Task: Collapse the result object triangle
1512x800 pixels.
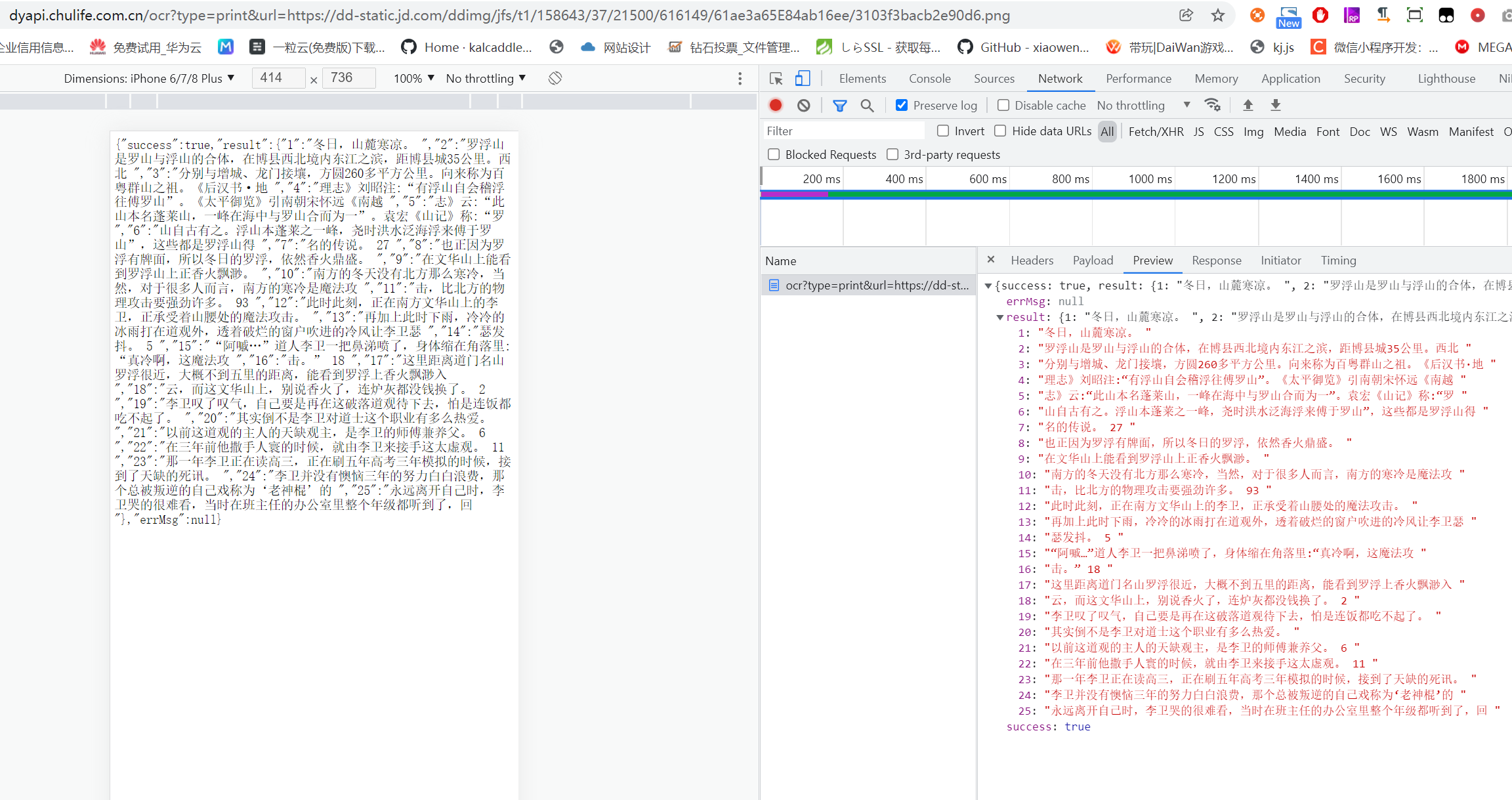Action: [x=1000, y=317]
